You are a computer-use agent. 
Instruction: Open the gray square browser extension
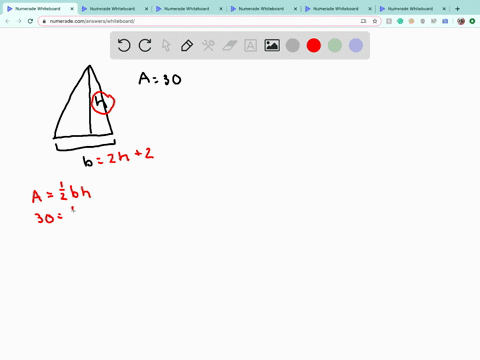(389, 21)
